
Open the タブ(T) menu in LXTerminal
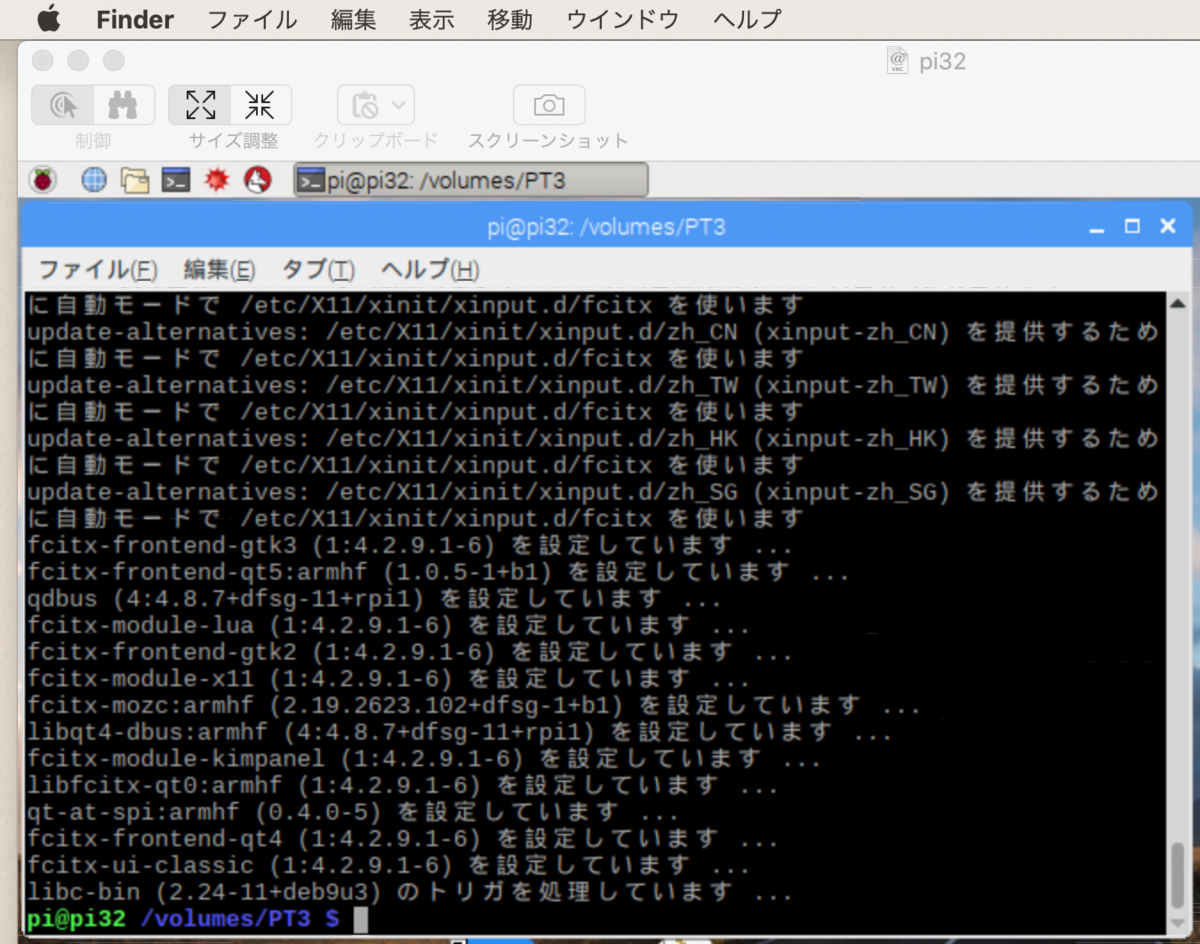coord(317,269)
